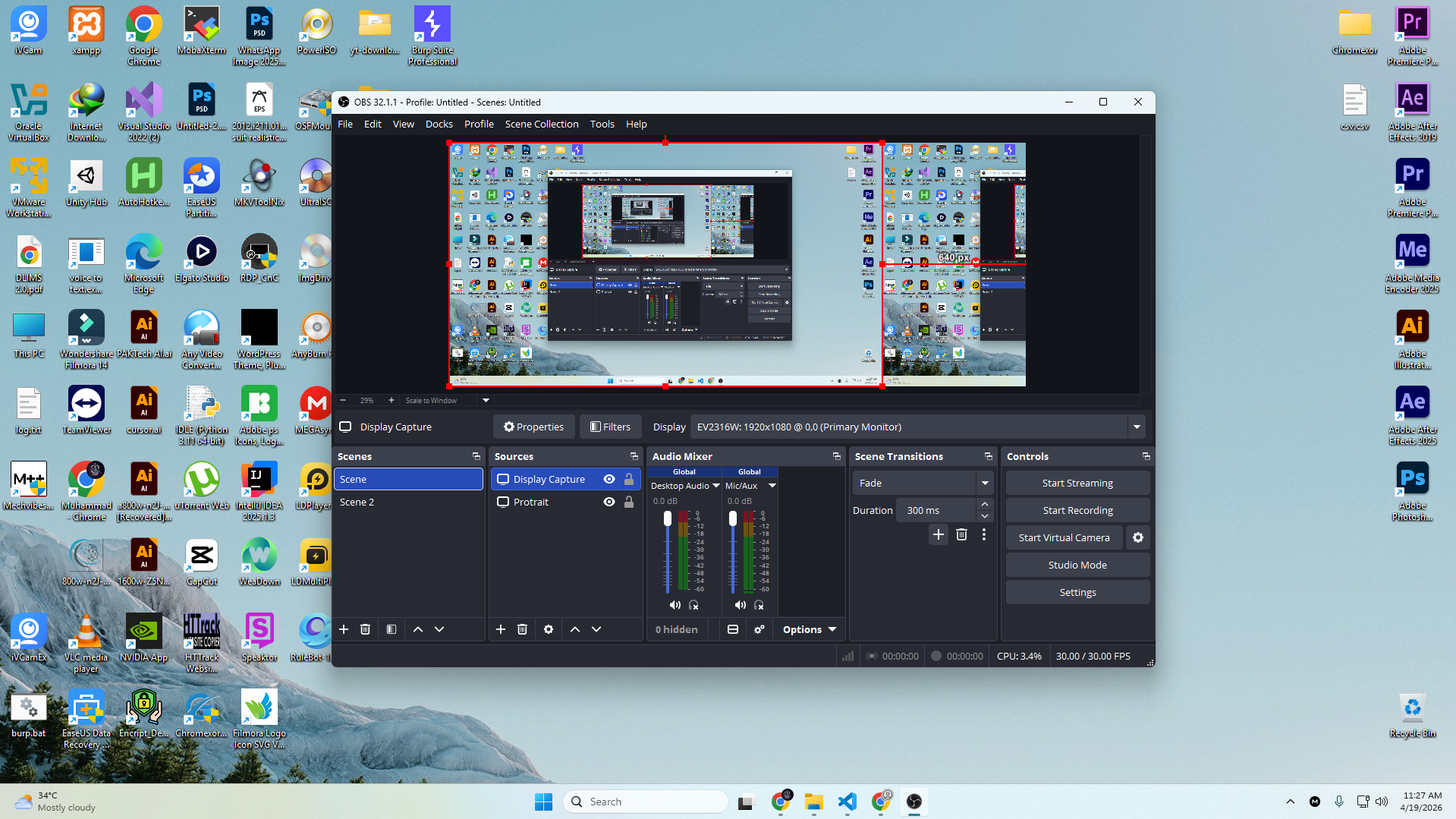Remove selected source using trash icon
Viewport: 1456px width, 819px height.
pos(522,629)
